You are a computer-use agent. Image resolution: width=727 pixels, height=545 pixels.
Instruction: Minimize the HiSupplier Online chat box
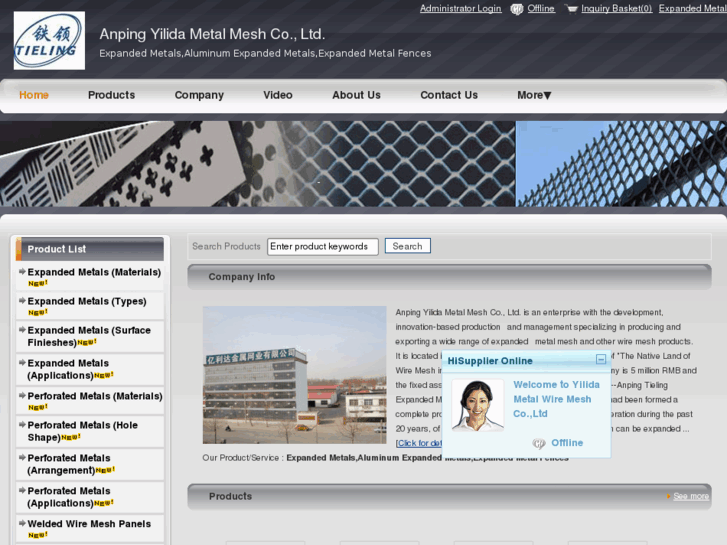(600, 359)
